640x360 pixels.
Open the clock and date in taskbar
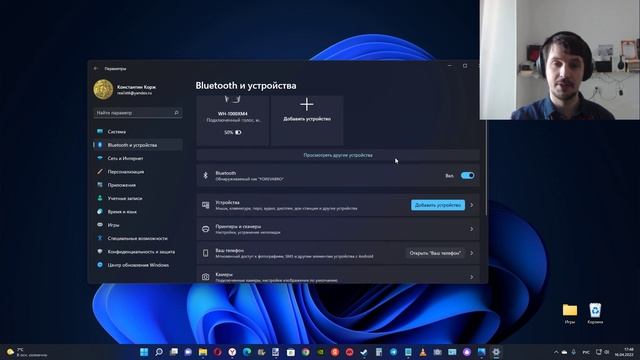(x=624, y=352)
